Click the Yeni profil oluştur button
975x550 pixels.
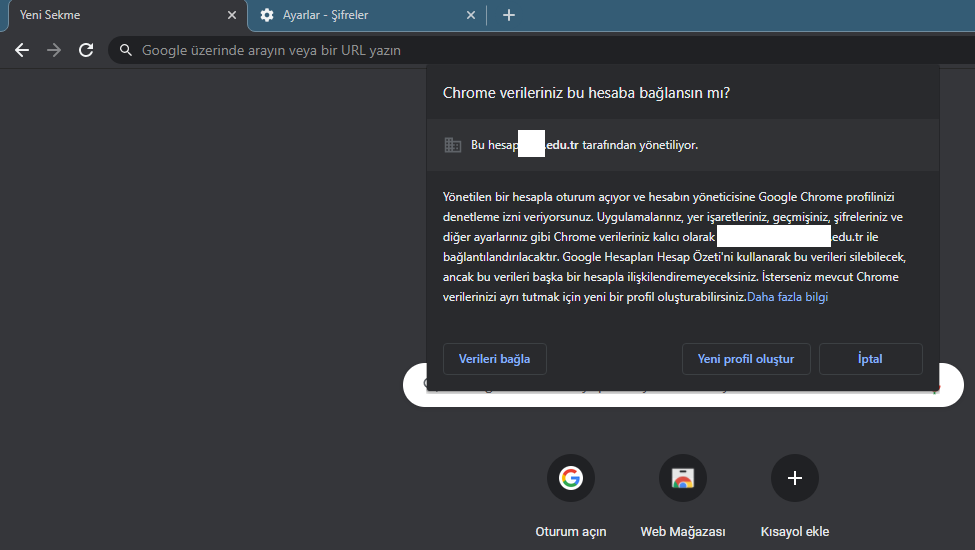(746, 359)
